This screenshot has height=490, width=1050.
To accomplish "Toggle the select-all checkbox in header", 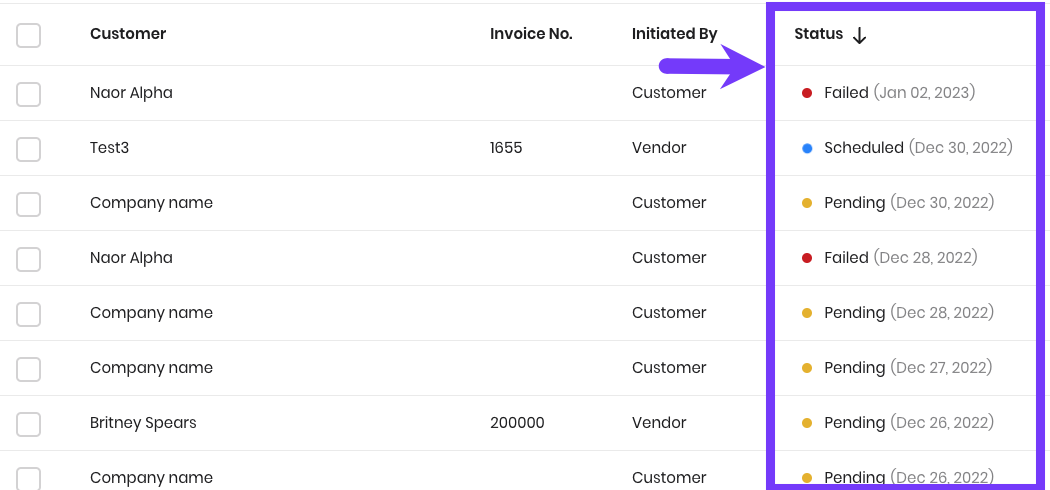I will 28,35.
